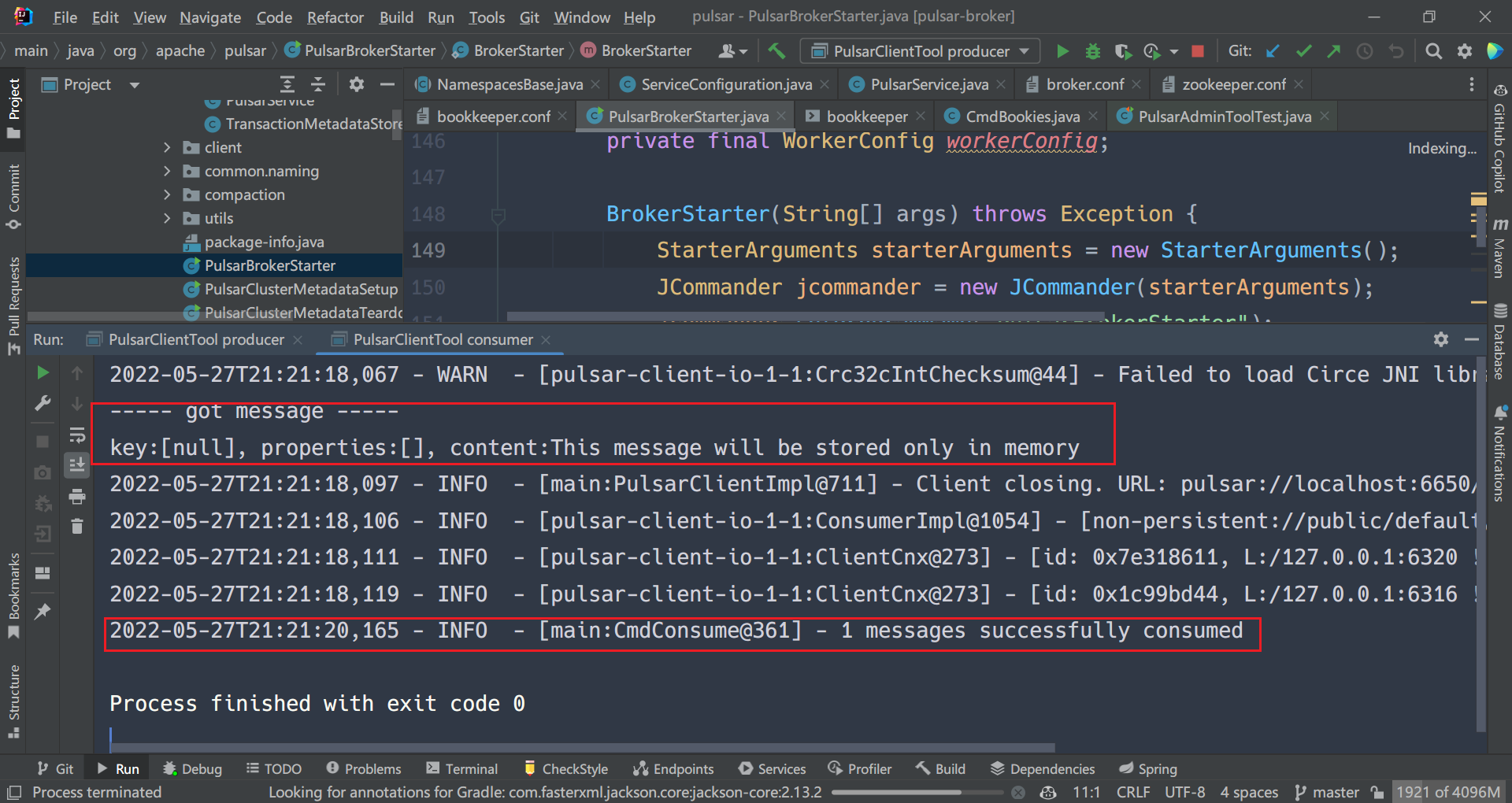Click the Run console horizontal scrollbar

click(583, 748)
